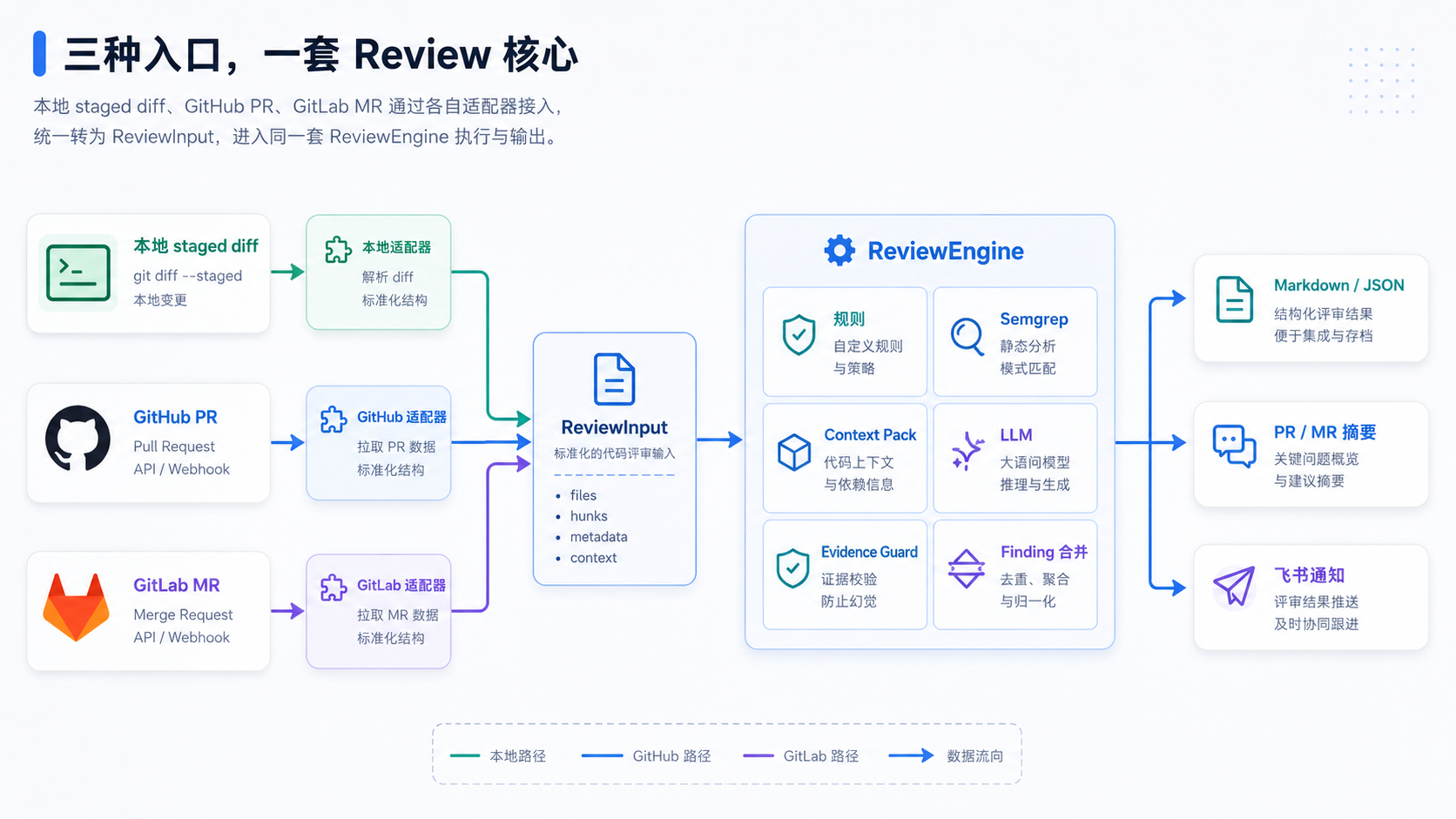Click the 'metadata' bullet in ReviewInput
The image size is (1456, 819).
(599, 537)
